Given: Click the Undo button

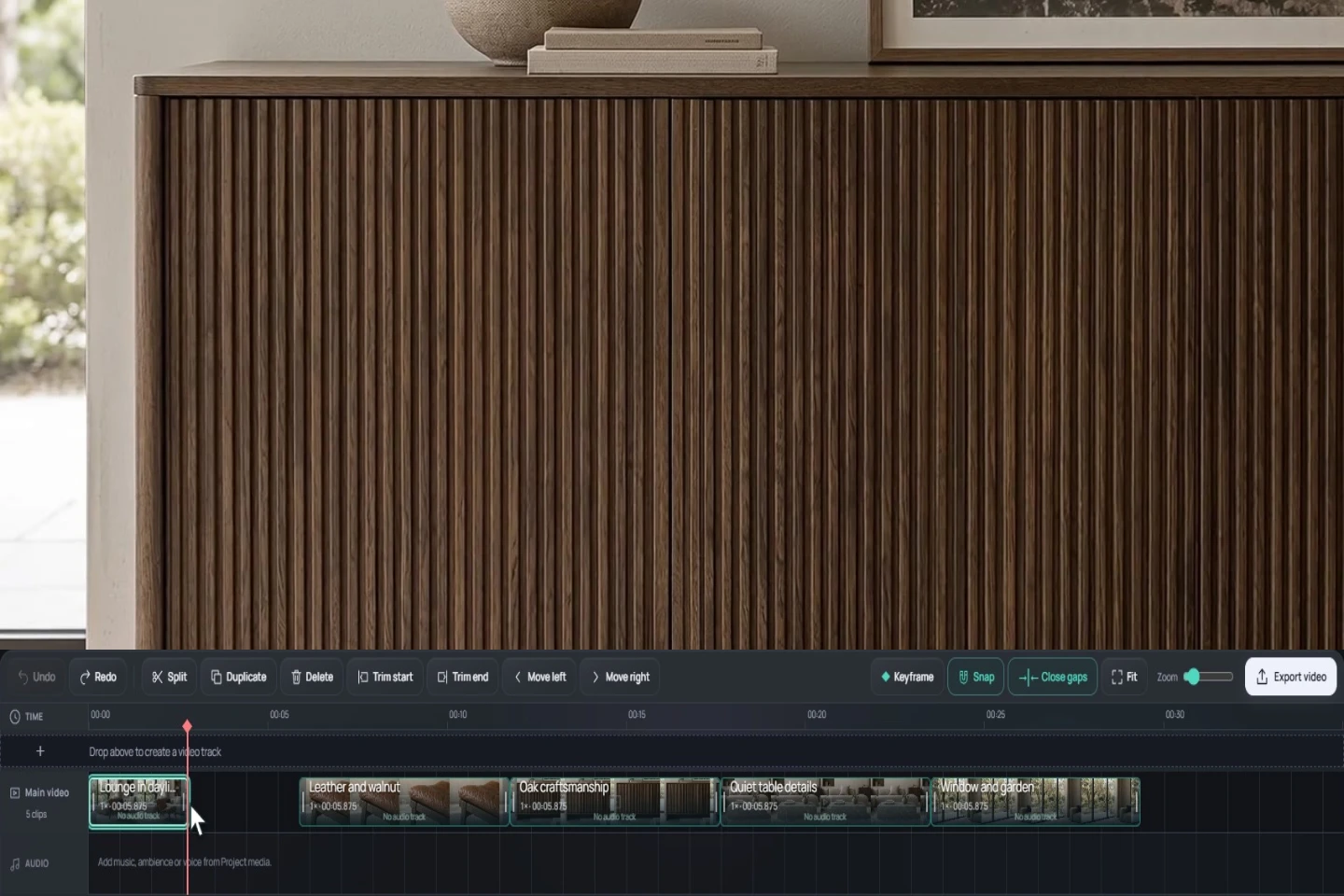Looking at the screenshot, I should tap(36, 677).
